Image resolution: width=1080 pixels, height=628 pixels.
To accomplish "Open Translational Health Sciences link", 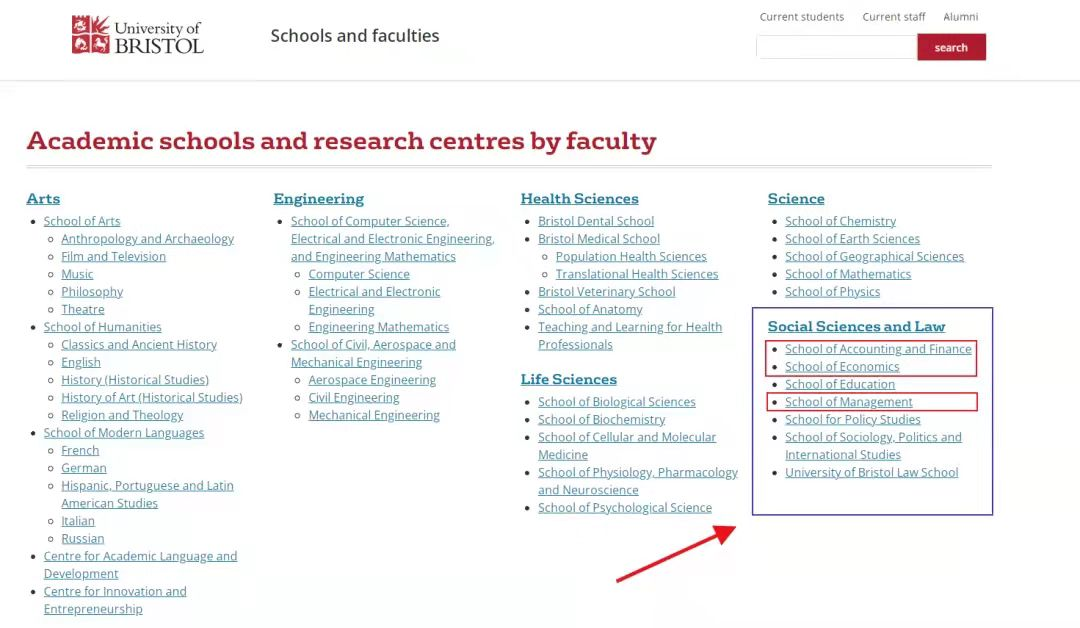I will 637,274.
